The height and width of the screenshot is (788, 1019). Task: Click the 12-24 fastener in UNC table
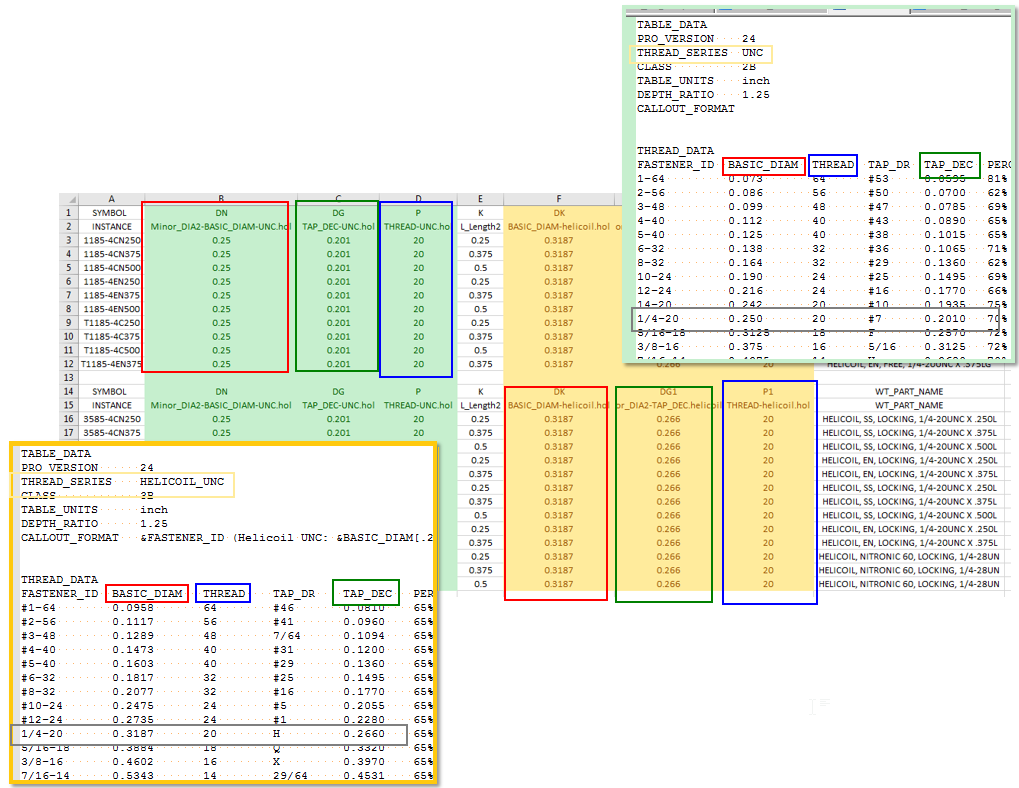point(654,290)
